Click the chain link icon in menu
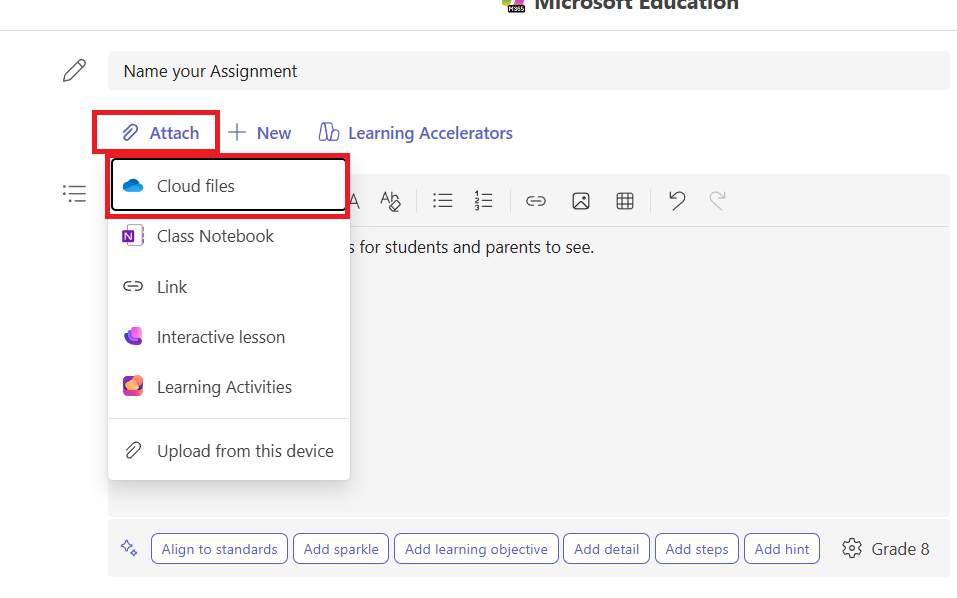Viewport: 957px width, 598px height. point(132,286)
